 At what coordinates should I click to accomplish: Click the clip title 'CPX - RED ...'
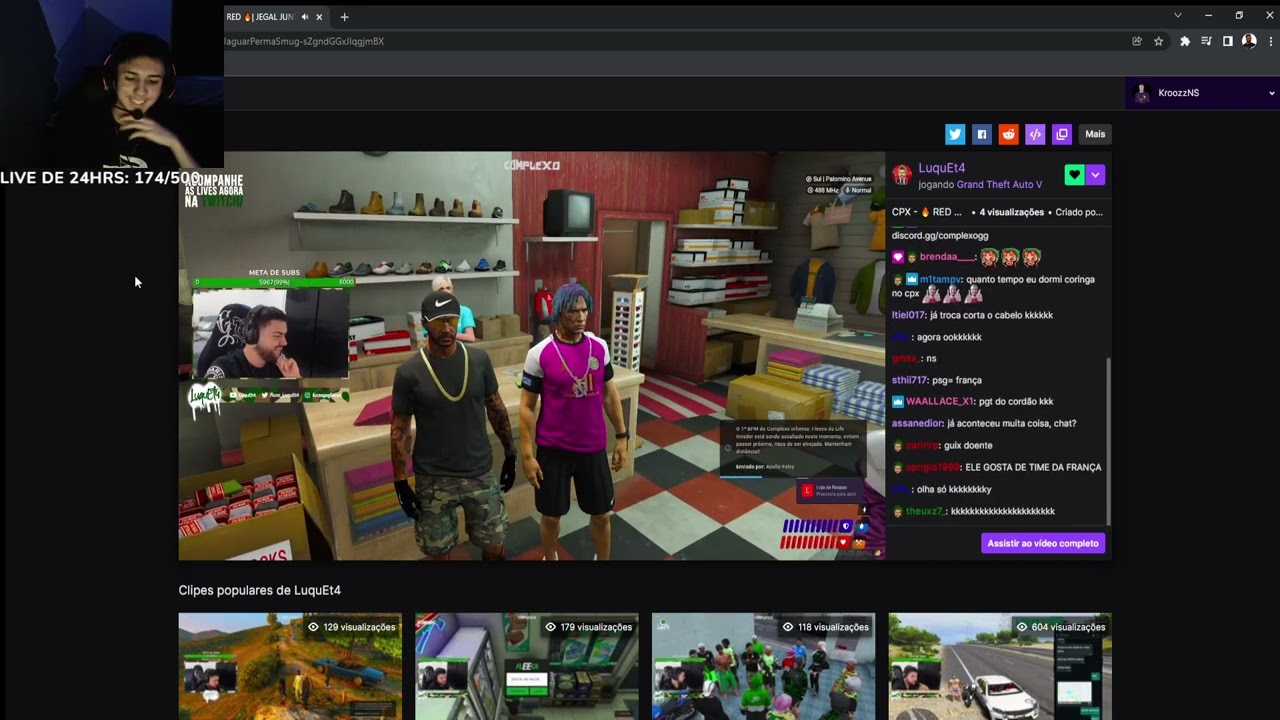927,213
